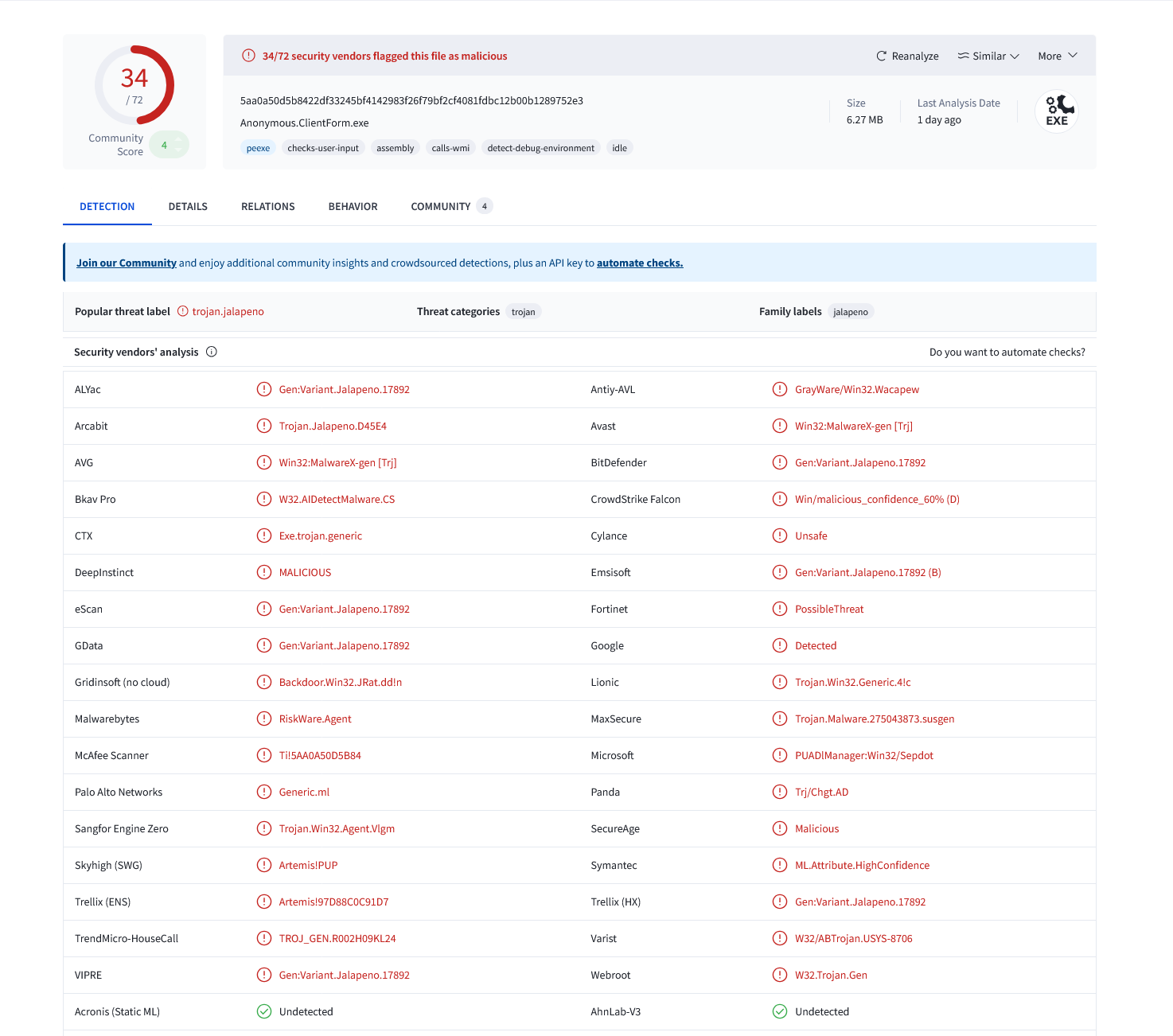The height and width of the screenshot is (1036, 1173).
Task: Click the ALYac malicious alert icon
Action: coord(264,389)
